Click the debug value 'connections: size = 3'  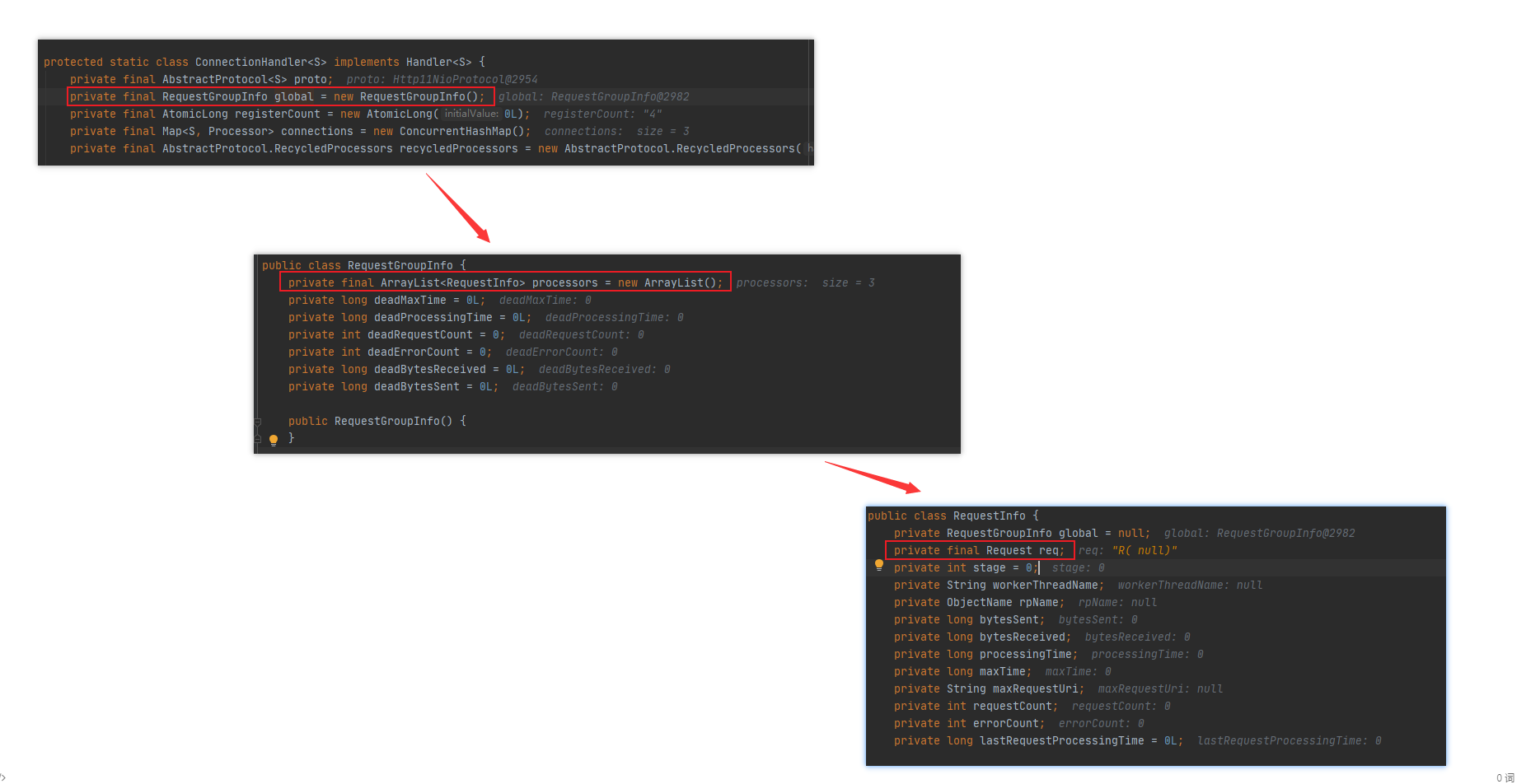(617, 131)
